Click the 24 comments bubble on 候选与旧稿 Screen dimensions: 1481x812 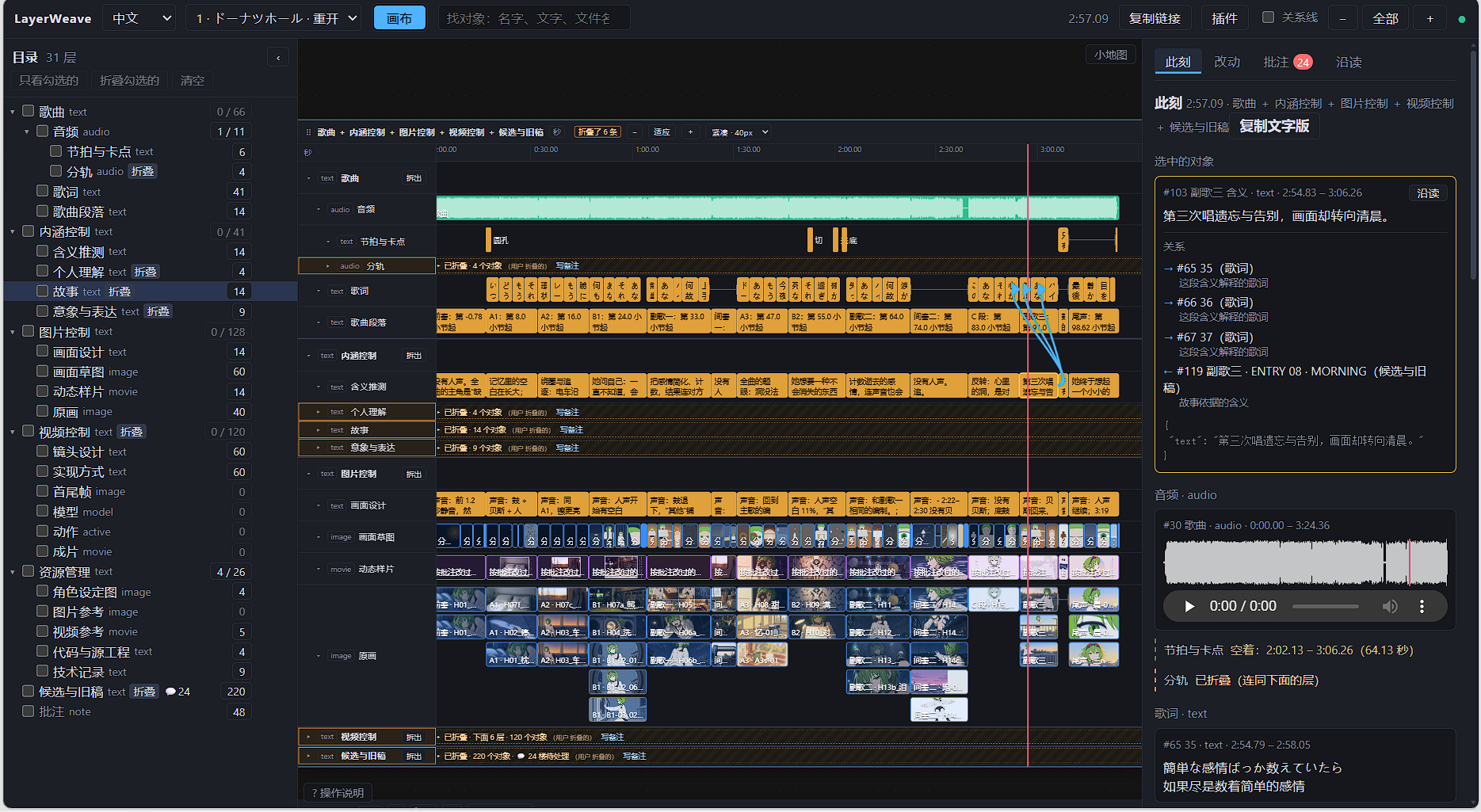(177, 692)
